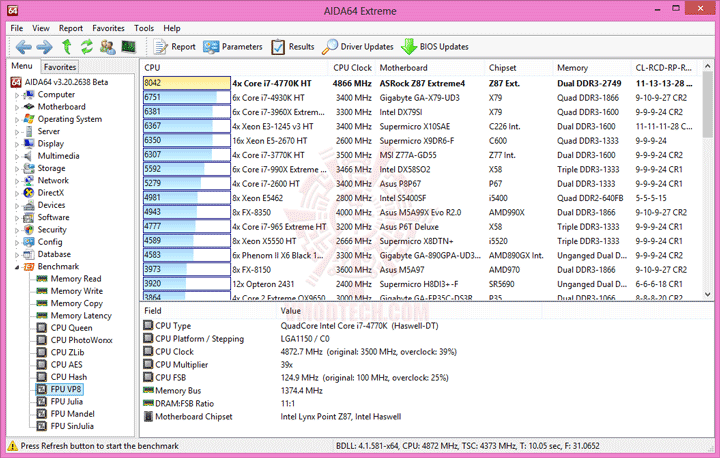Expand the Display node arrow

[17, 144]
